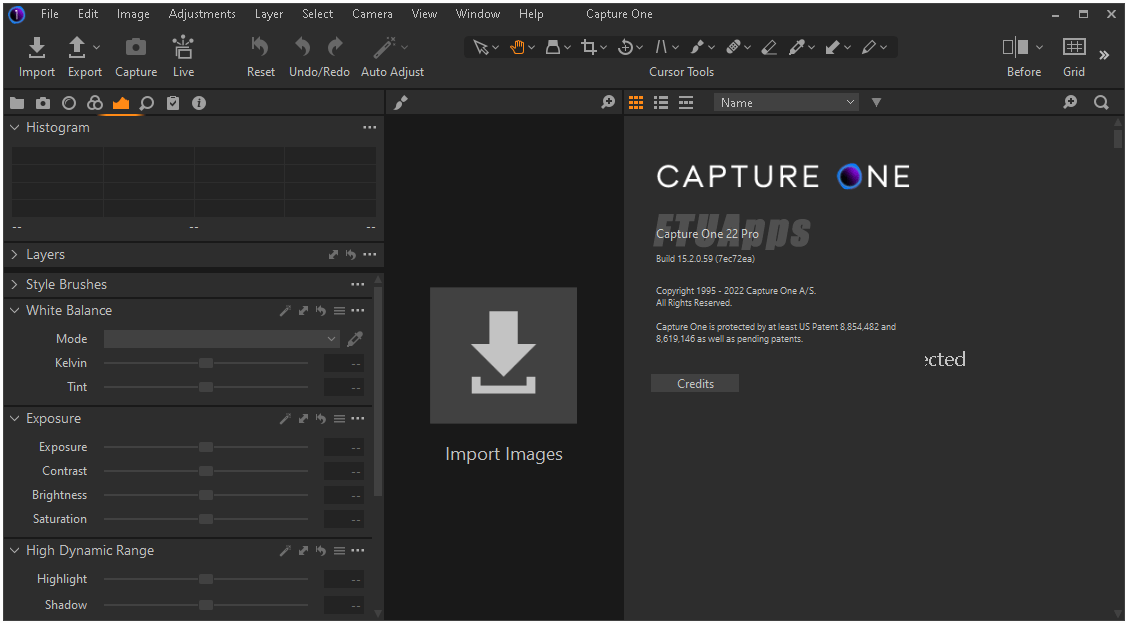Click the Reset adjustments icon
The width and height of the screenshot is (1126, 623).
(260, 57)
